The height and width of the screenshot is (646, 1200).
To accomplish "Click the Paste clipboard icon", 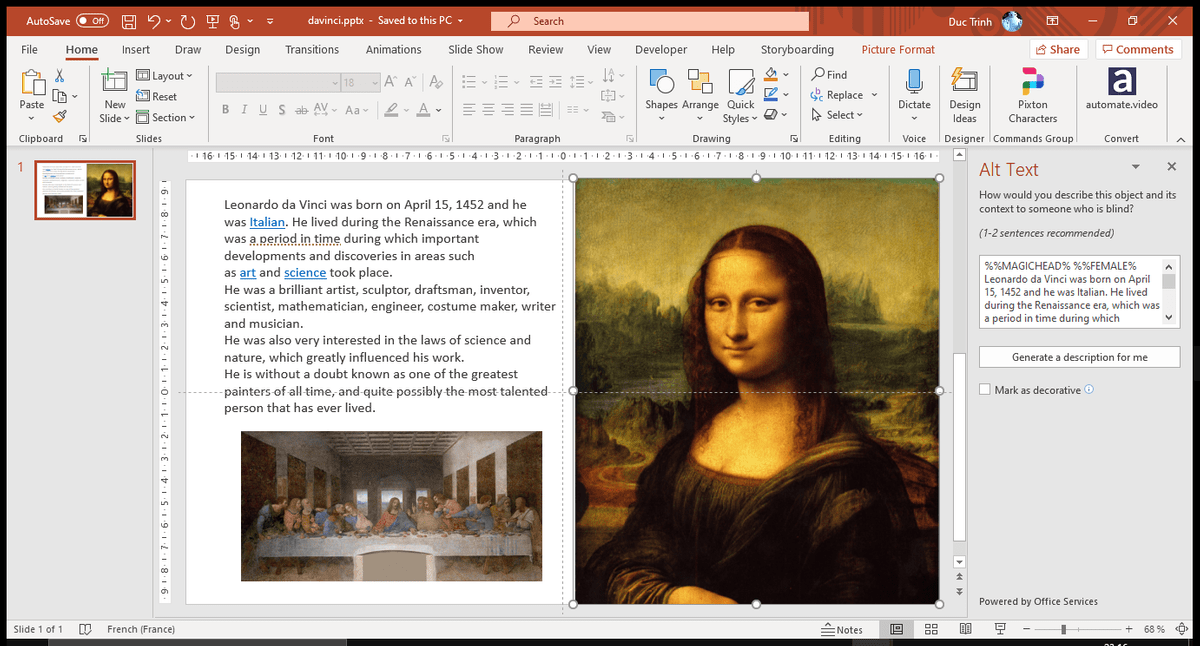I will pos(32,83).
